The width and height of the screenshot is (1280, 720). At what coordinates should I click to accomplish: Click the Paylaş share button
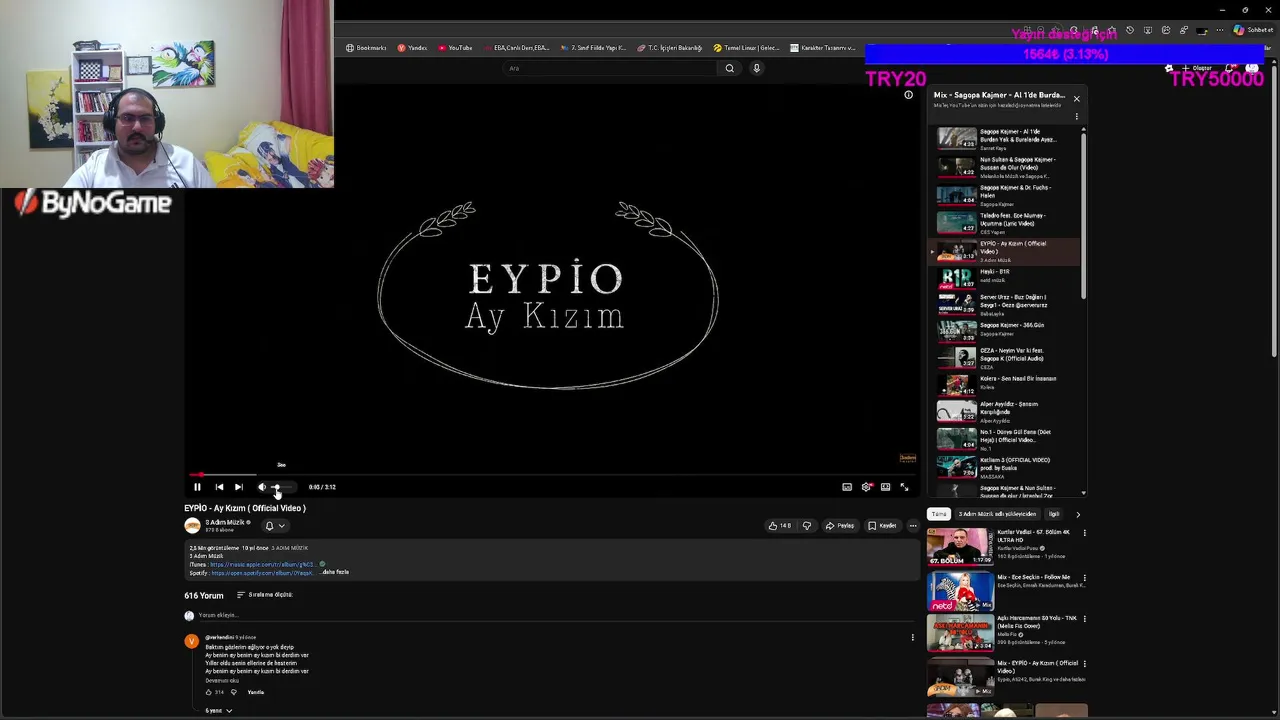pyautogui.click(x=840, y=526)
